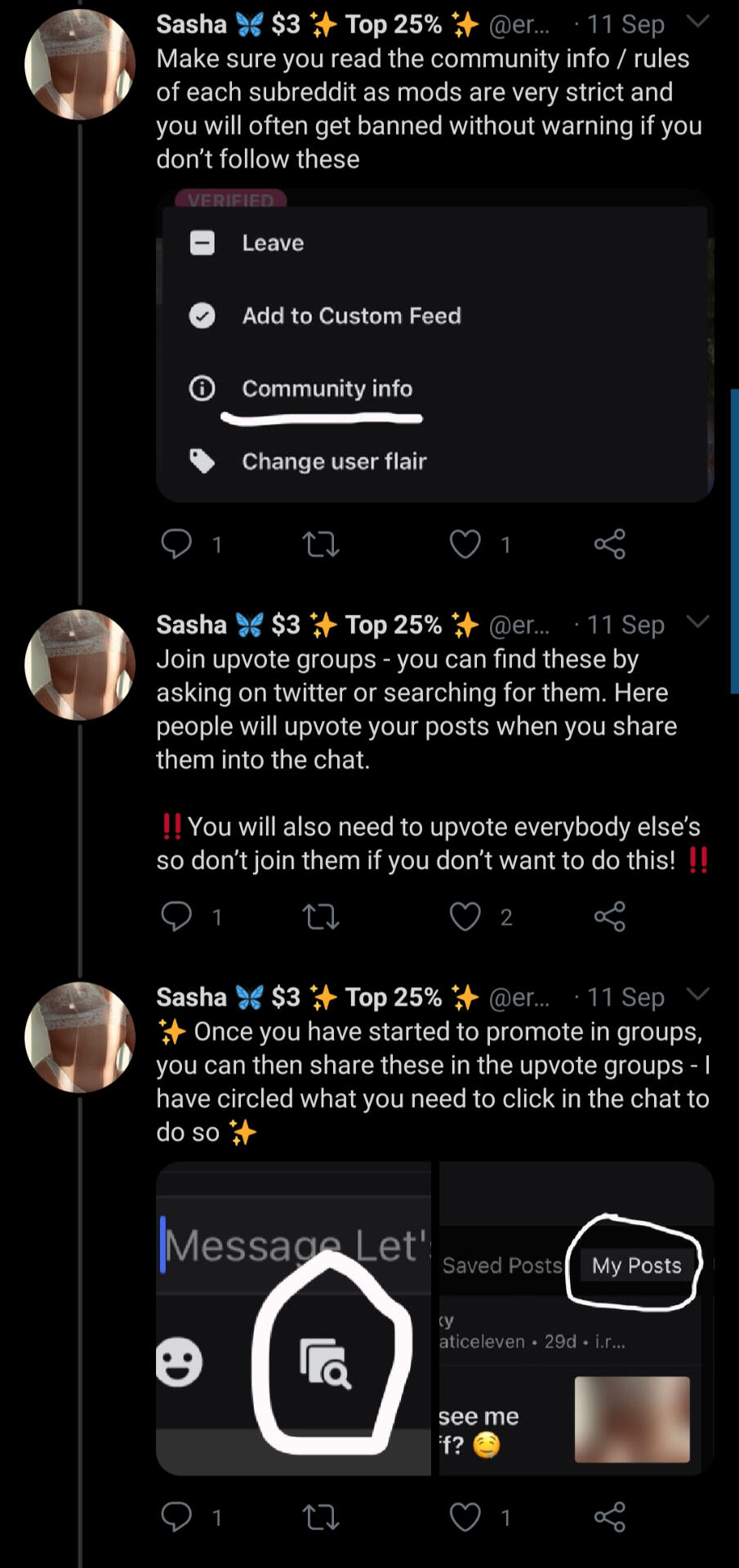
Task: Reply to the upvote groups tweet
Action: click(176, 916)
